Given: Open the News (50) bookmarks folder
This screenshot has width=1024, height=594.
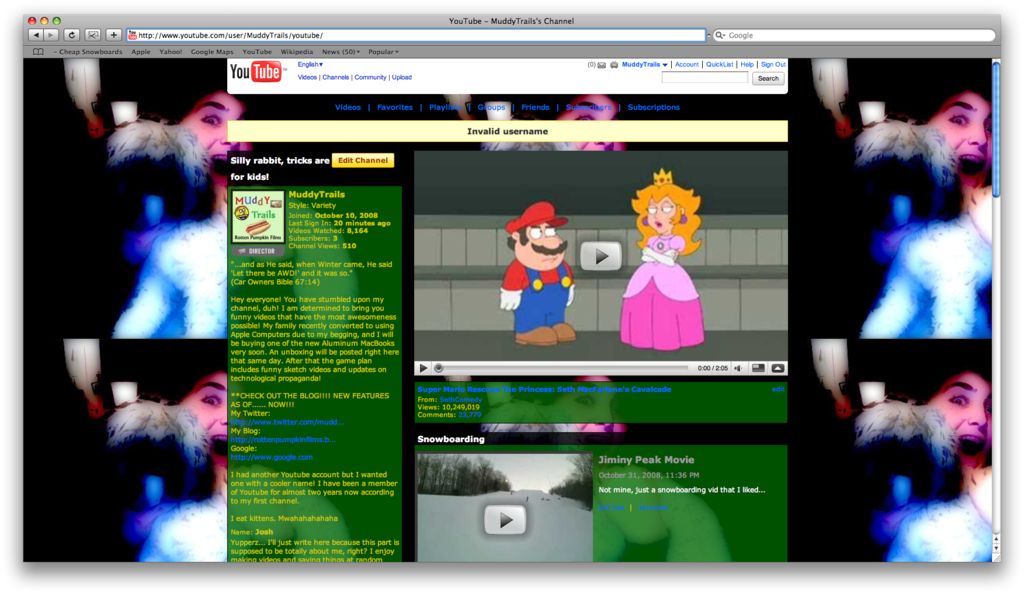Looking at the screenshot, I should click(341, 52).
